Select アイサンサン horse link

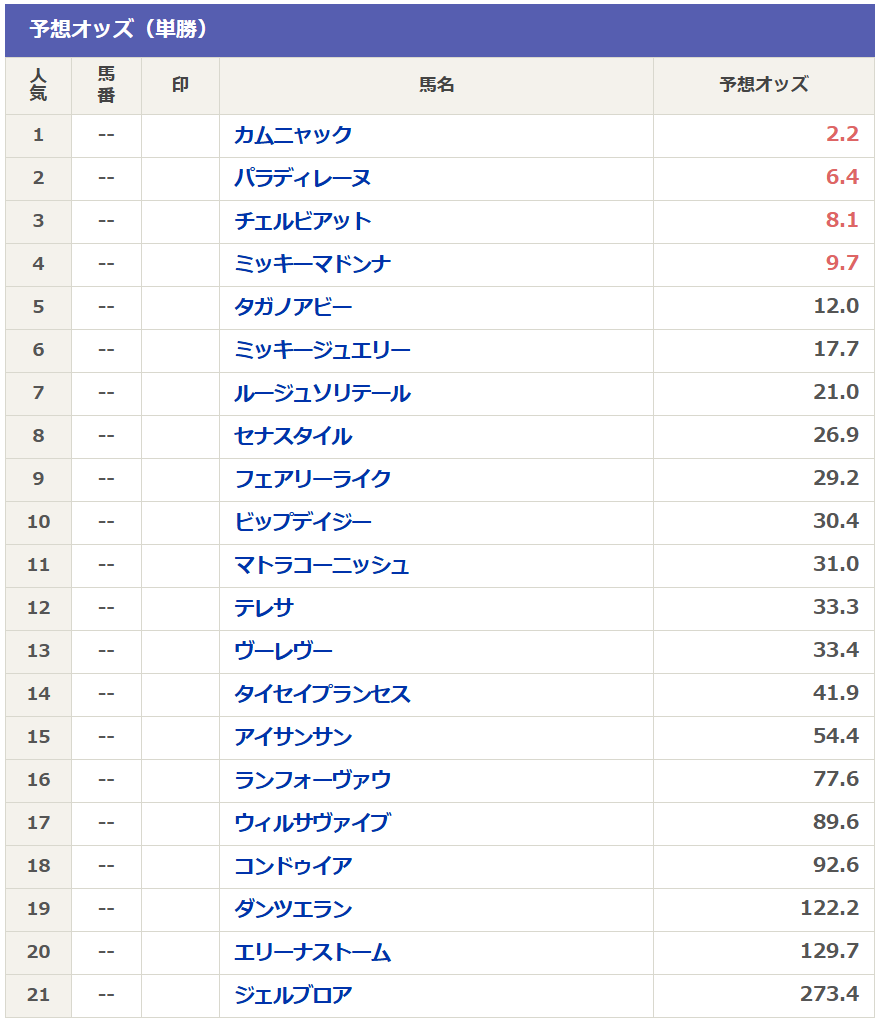pyautogui.click(x=293, y=738)
